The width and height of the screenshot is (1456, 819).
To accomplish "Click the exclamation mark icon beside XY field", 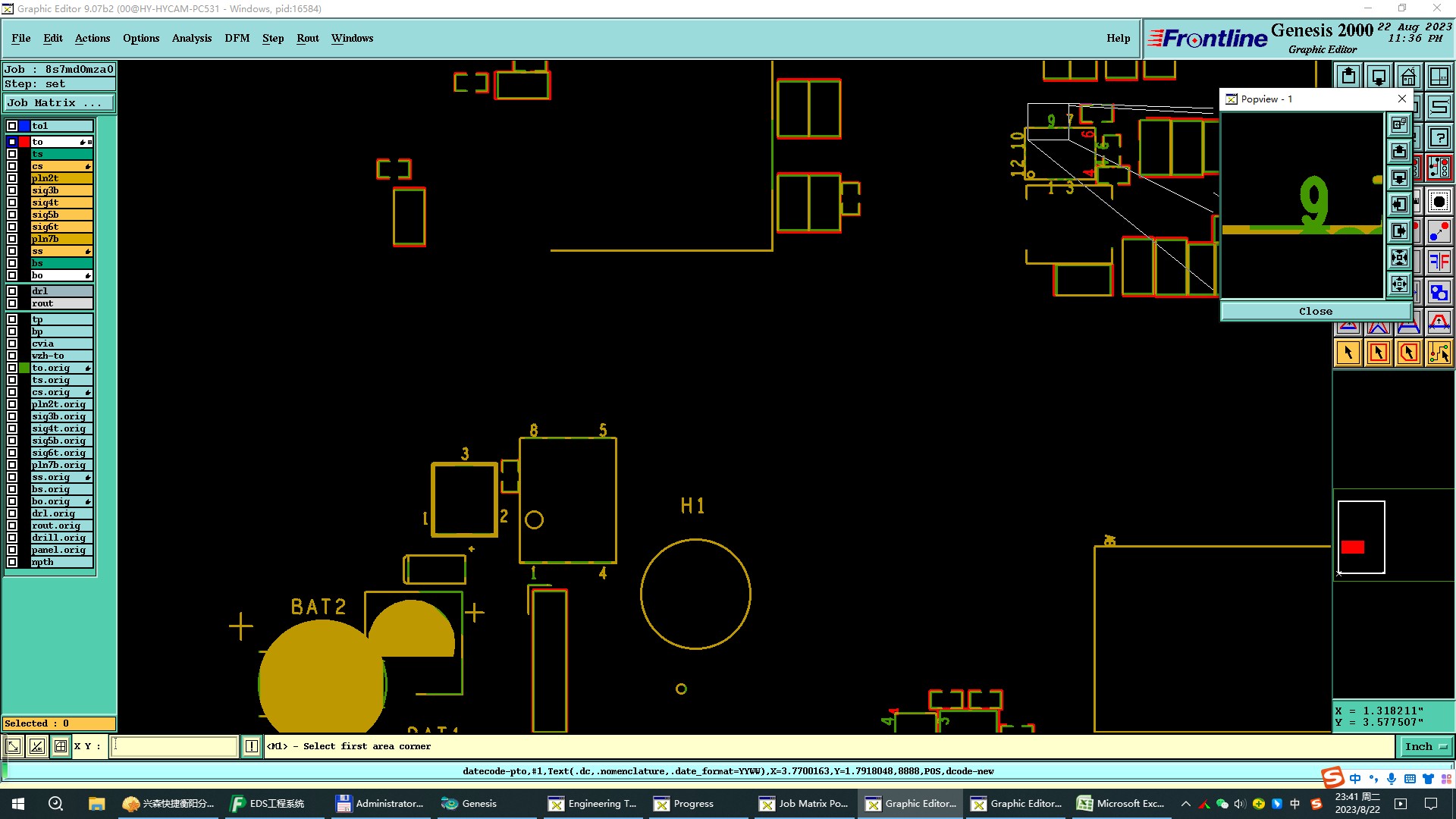I will pyautogui.click(x=252, y=746).
